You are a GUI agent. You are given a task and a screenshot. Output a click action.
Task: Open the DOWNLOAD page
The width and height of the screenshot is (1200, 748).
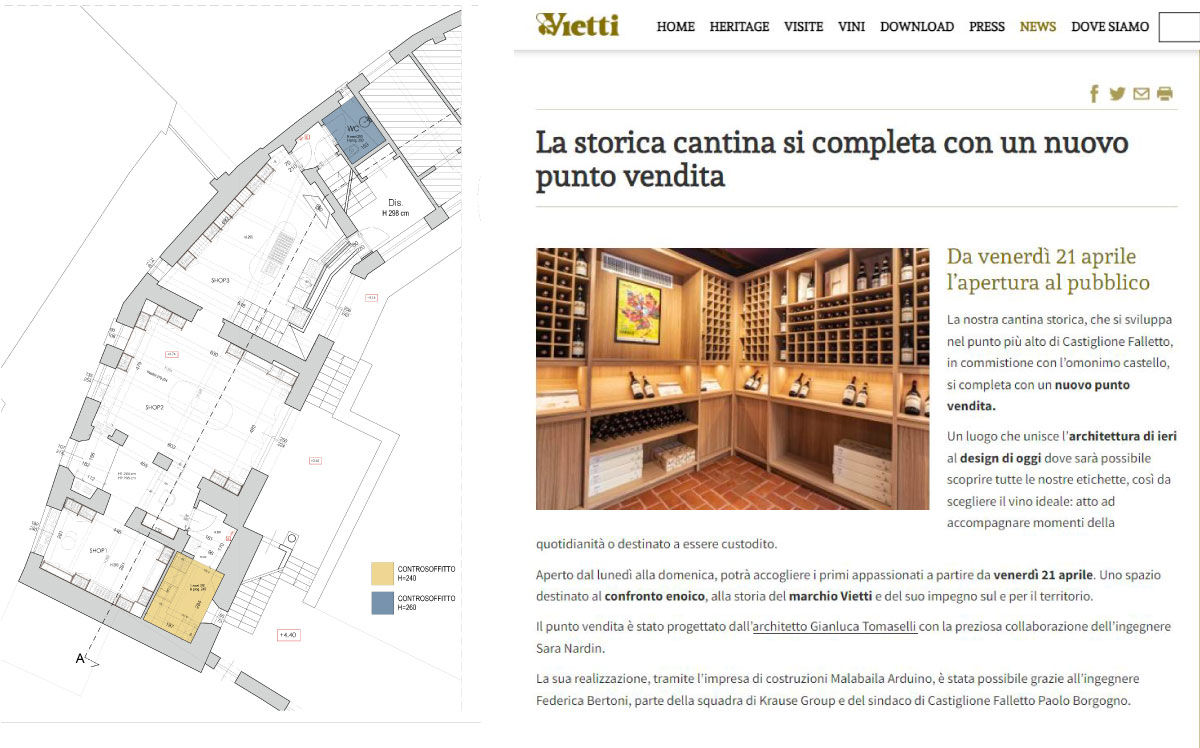coord(917,27)
